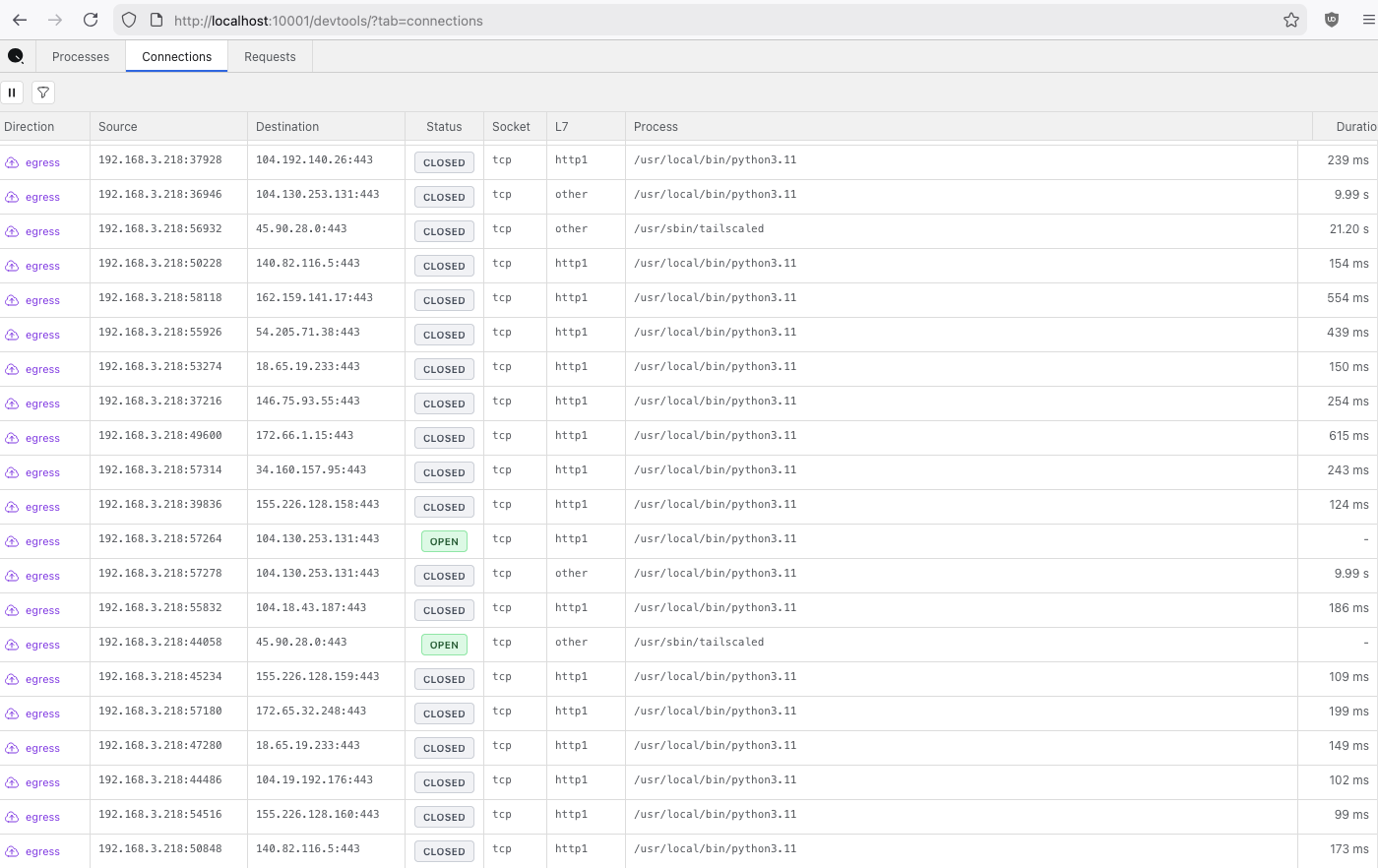Switch to the Requests tab
The width and height of the screenshot is (1378, 868).
click(x=270, y=57)
